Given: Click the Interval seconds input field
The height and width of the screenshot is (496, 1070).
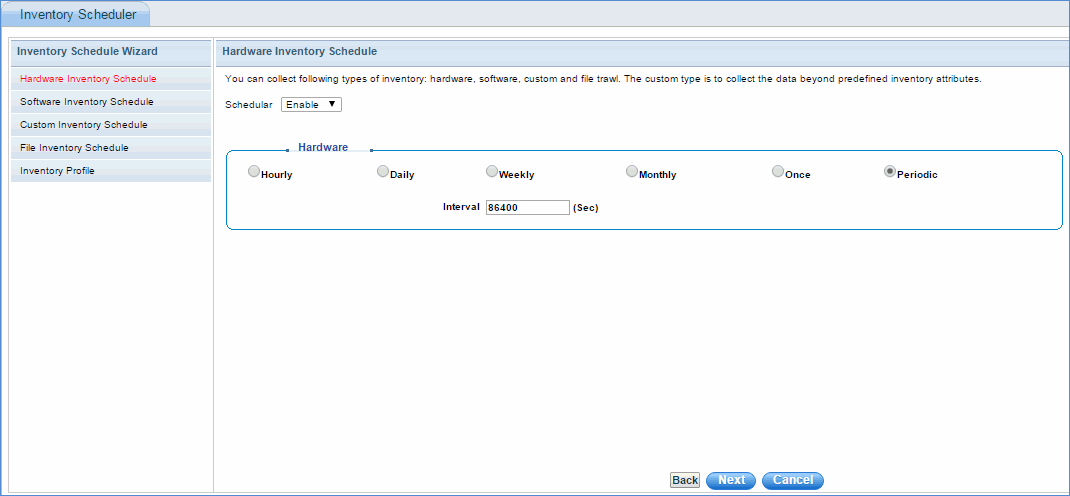Looking at the screenshot, I should (527, 208).
